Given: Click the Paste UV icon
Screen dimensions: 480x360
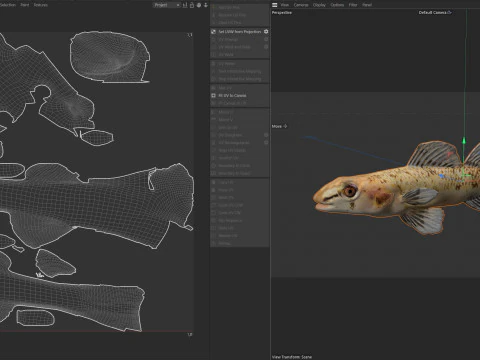Looking at the screenshot, I should pos(214,190).
